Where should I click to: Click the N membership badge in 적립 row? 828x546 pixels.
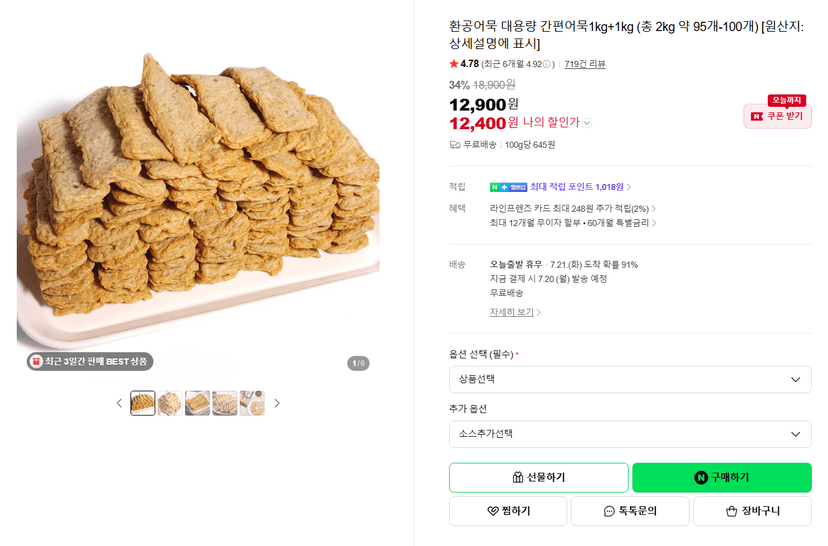tap(509, 187)
